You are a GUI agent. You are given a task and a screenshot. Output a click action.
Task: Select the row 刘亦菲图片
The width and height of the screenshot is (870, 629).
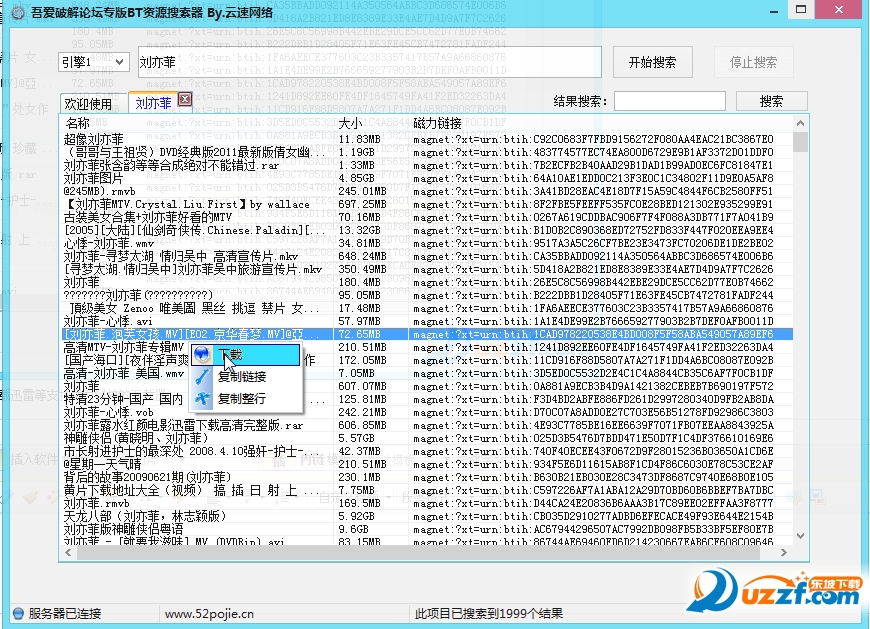tap(427, 178)
